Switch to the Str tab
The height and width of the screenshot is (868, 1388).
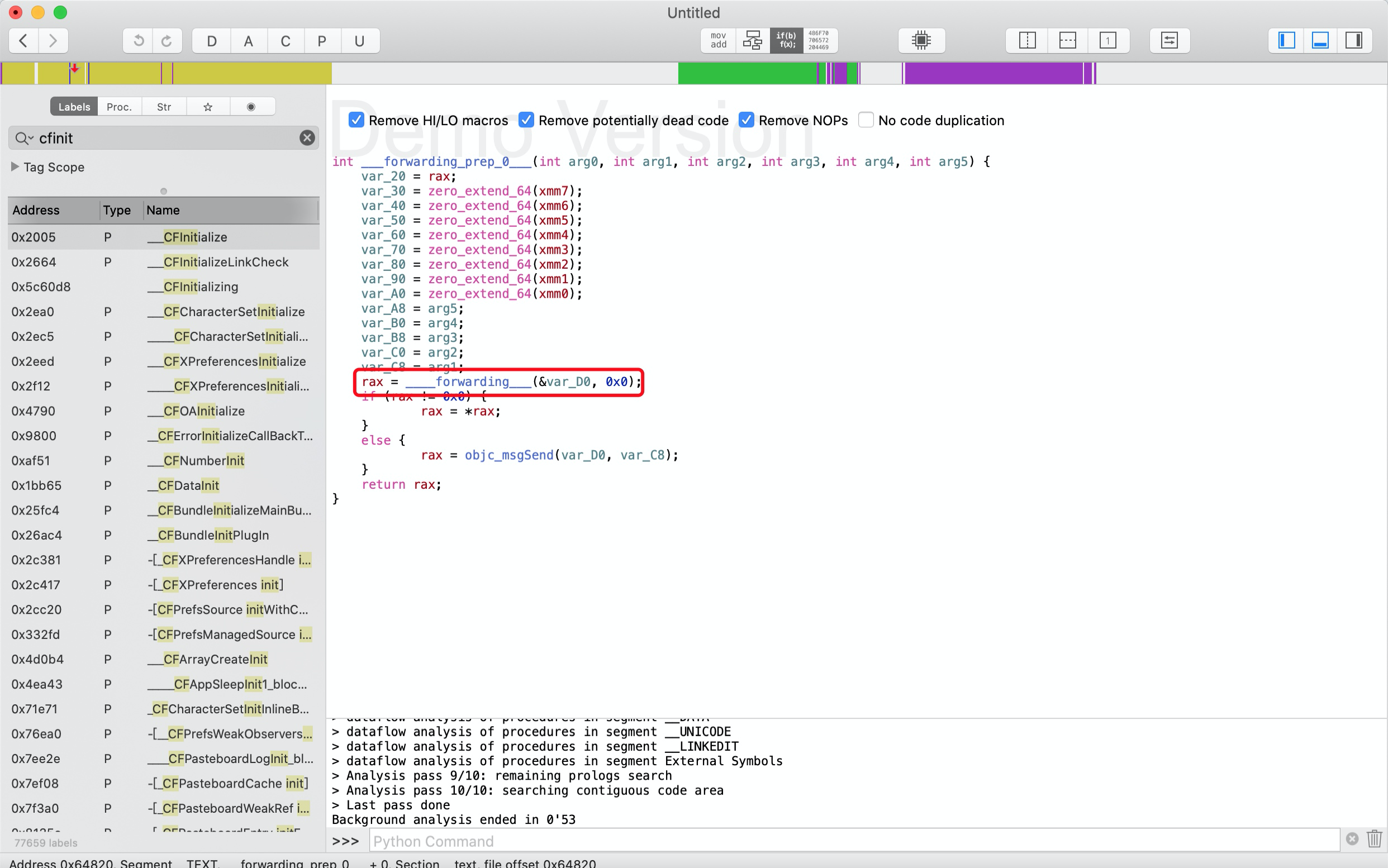164,107
